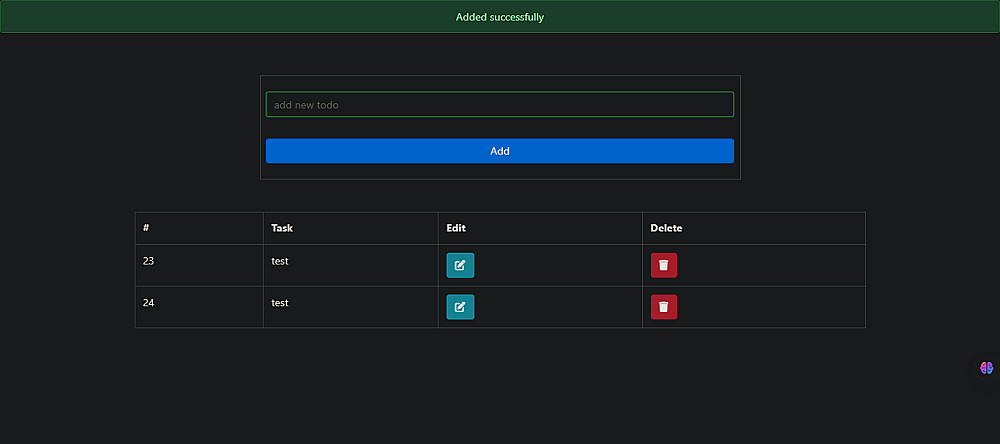This screenshot has height=444, width=1000.
Task: Click the edit icon for todo 23
Action: pyautogui.click(x=460, y=265)
